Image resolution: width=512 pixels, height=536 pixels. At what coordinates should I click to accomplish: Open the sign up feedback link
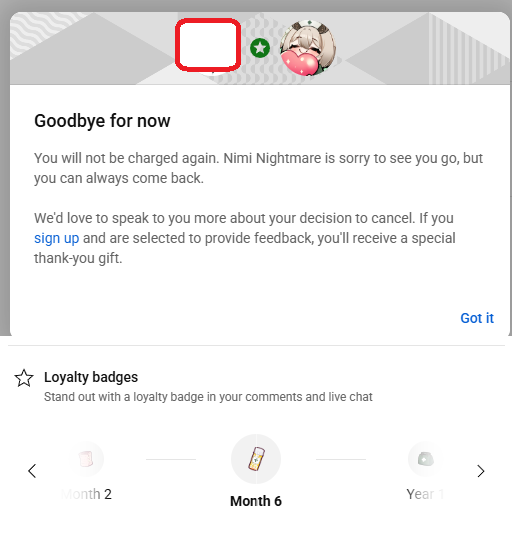pos(56,238)
